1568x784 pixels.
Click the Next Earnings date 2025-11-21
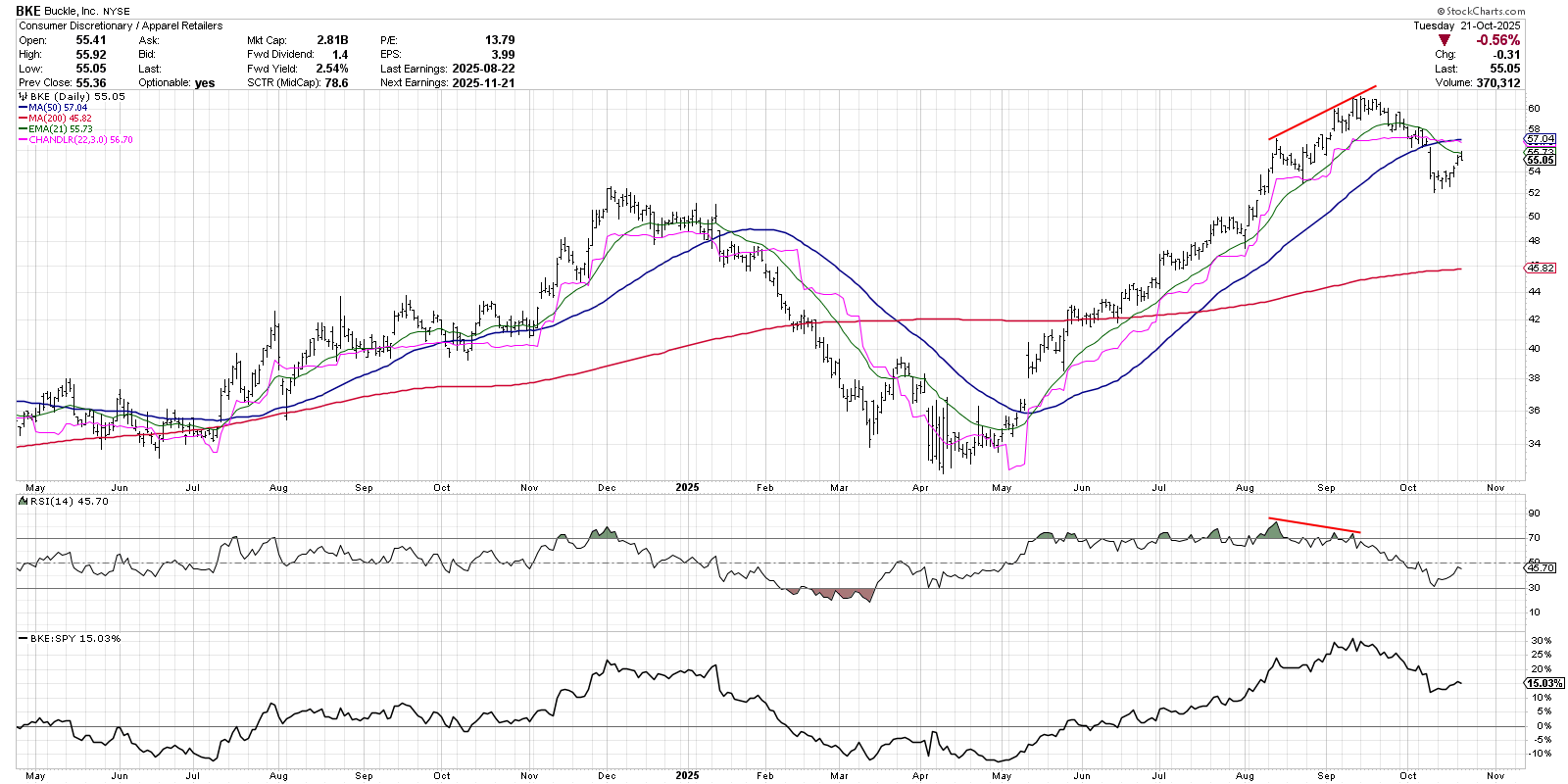(483, 83)
